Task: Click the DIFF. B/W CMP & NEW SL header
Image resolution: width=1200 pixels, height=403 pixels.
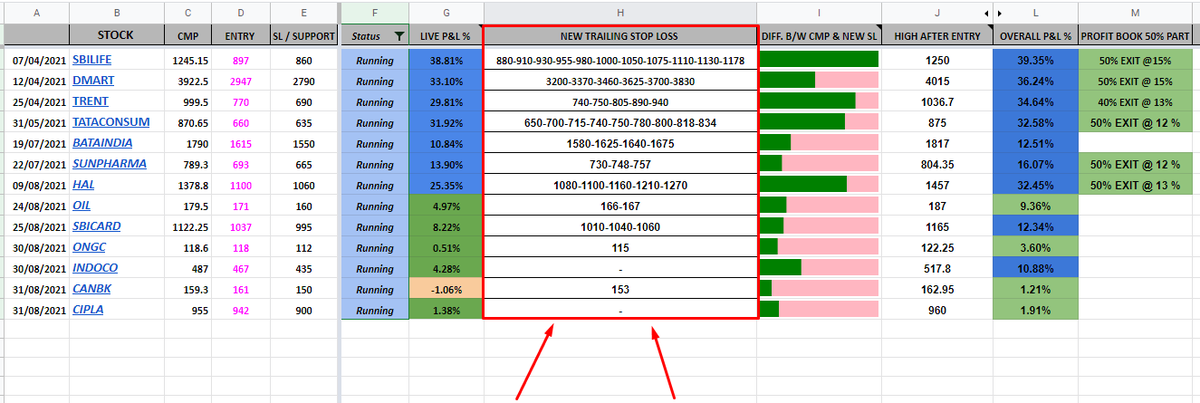Action: [819, 36]
